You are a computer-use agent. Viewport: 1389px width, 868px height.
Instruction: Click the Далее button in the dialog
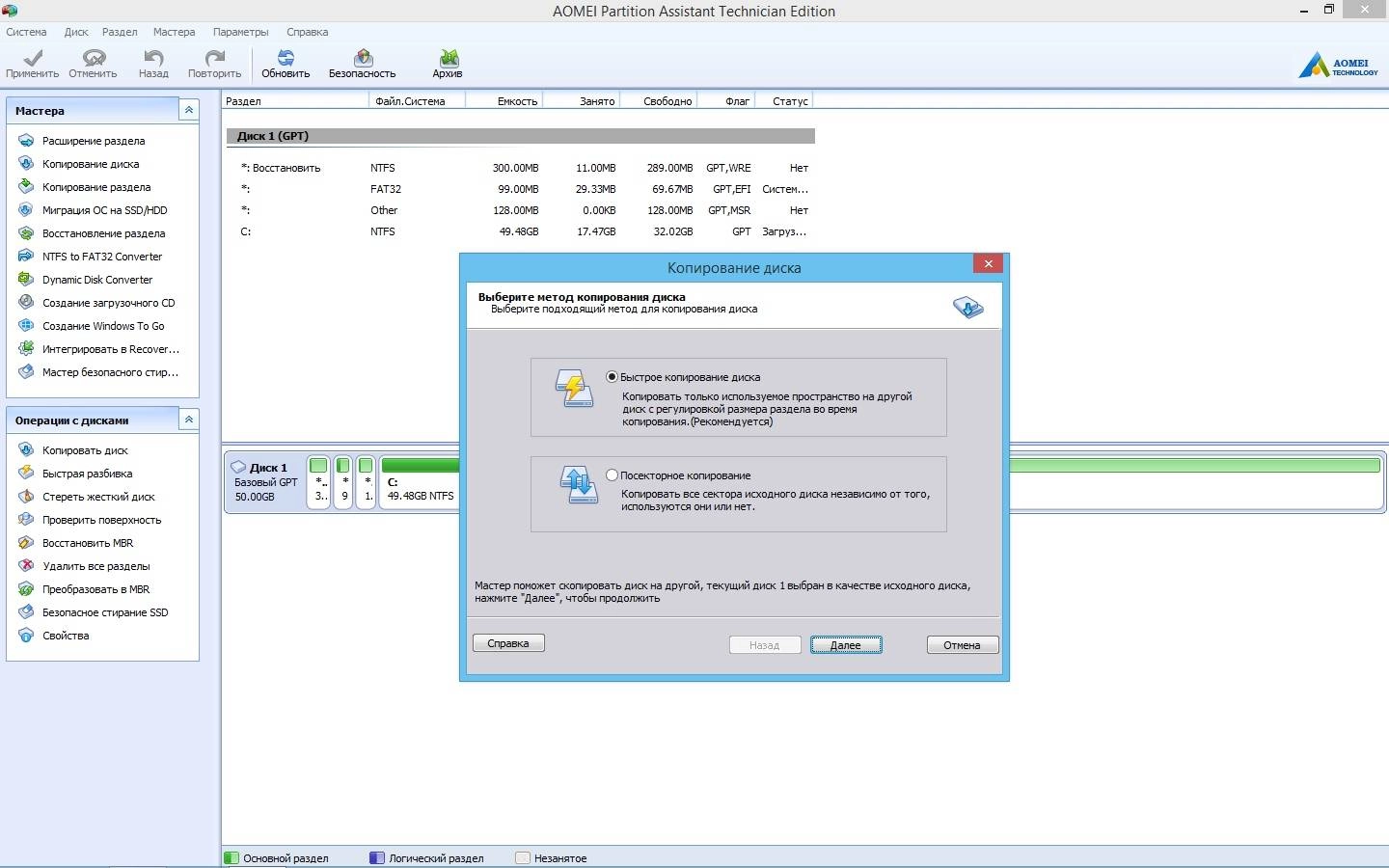tap(846, 645)
